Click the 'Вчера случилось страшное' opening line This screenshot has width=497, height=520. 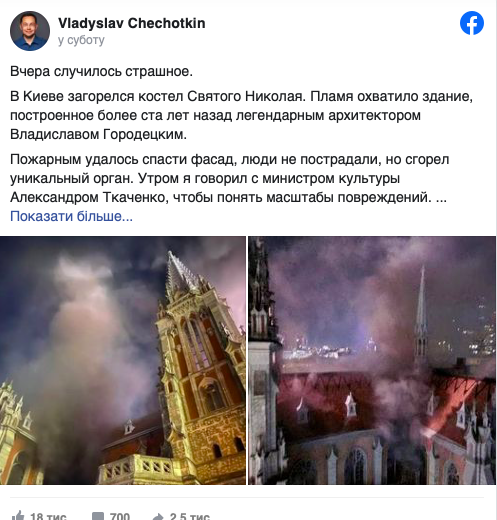101,71
